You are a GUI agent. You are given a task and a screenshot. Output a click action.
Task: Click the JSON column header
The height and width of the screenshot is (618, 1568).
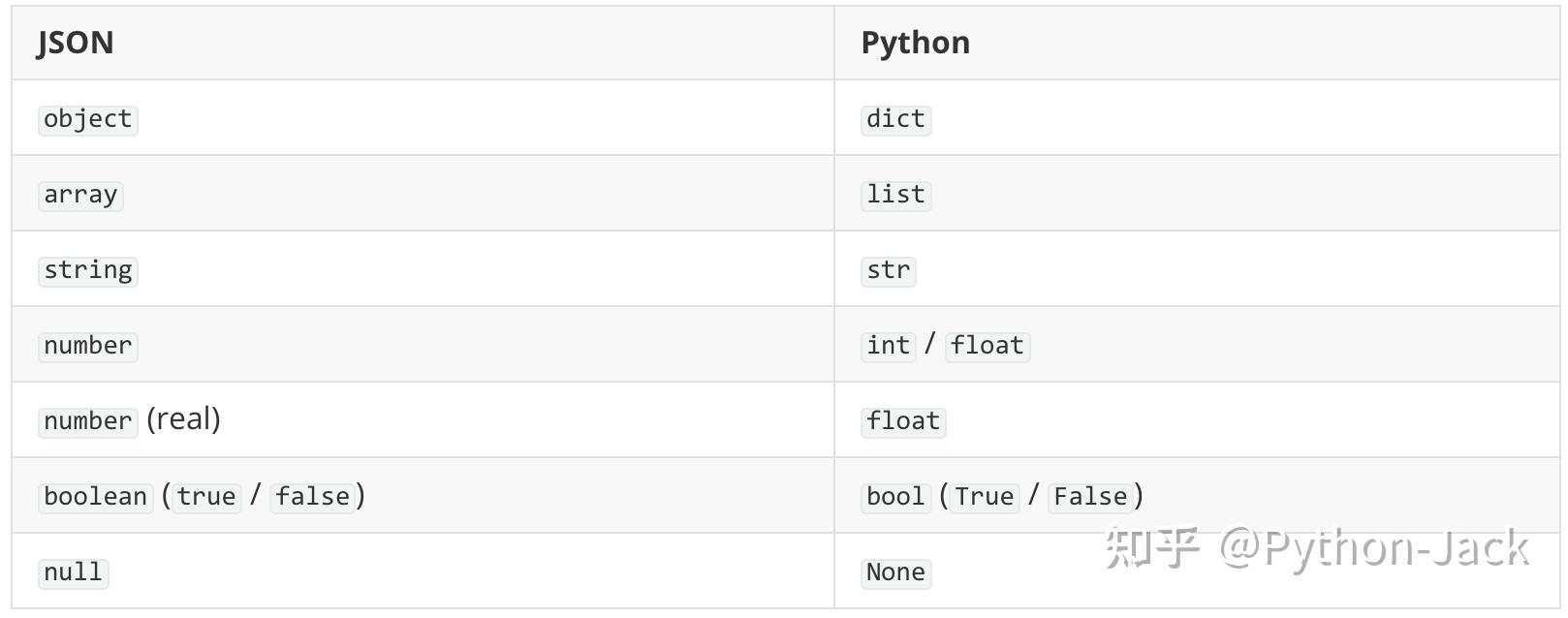(x=76, y=43)
